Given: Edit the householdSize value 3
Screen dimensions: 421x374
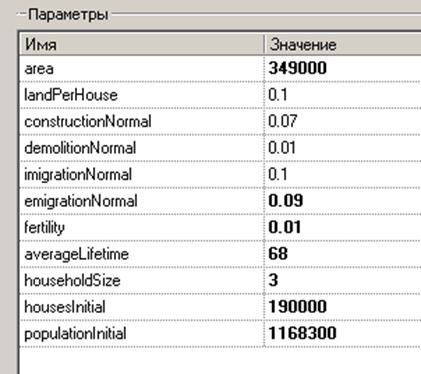Looking at the screenshot, I should point(273,280).
